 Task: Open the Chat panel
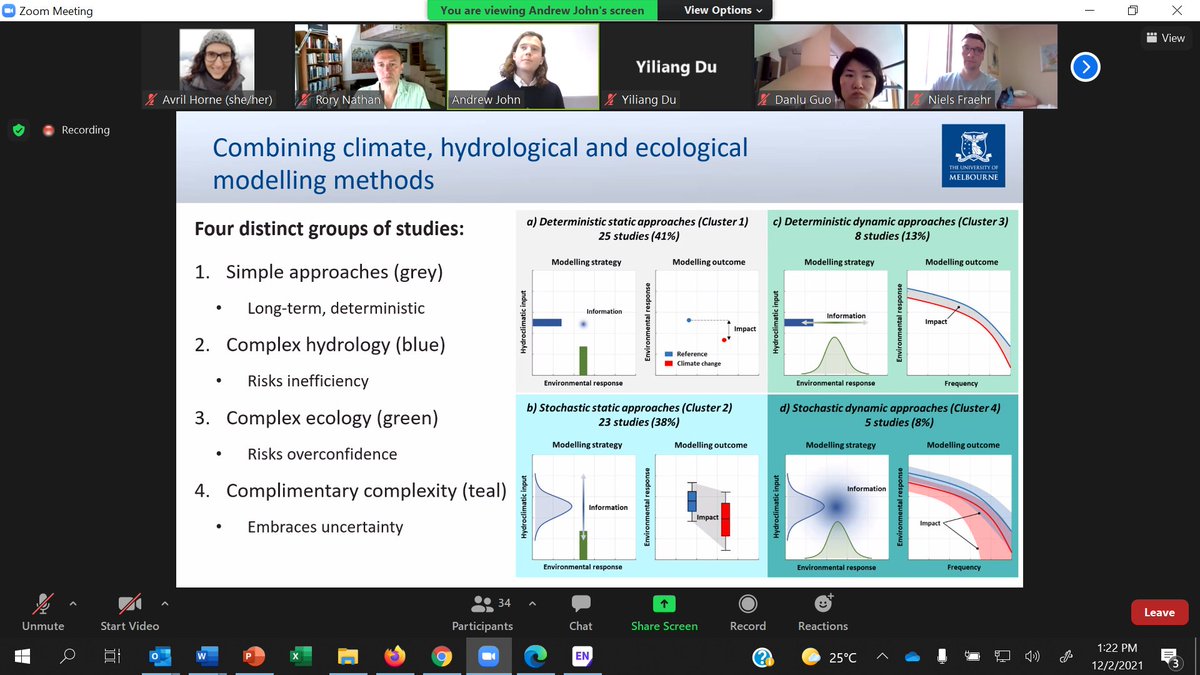(580, 612)
